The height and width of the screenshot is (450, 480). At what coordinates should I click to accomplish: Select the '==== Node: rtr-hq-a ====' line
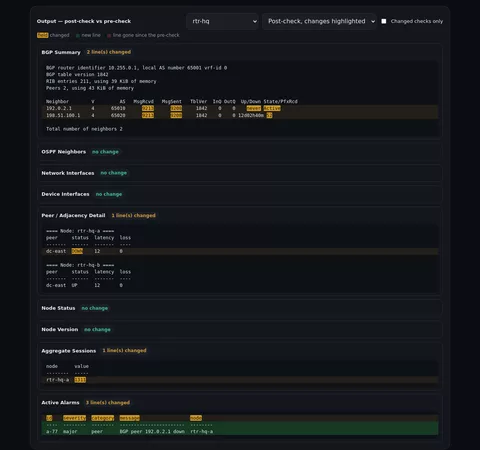(x=80, y=231)
